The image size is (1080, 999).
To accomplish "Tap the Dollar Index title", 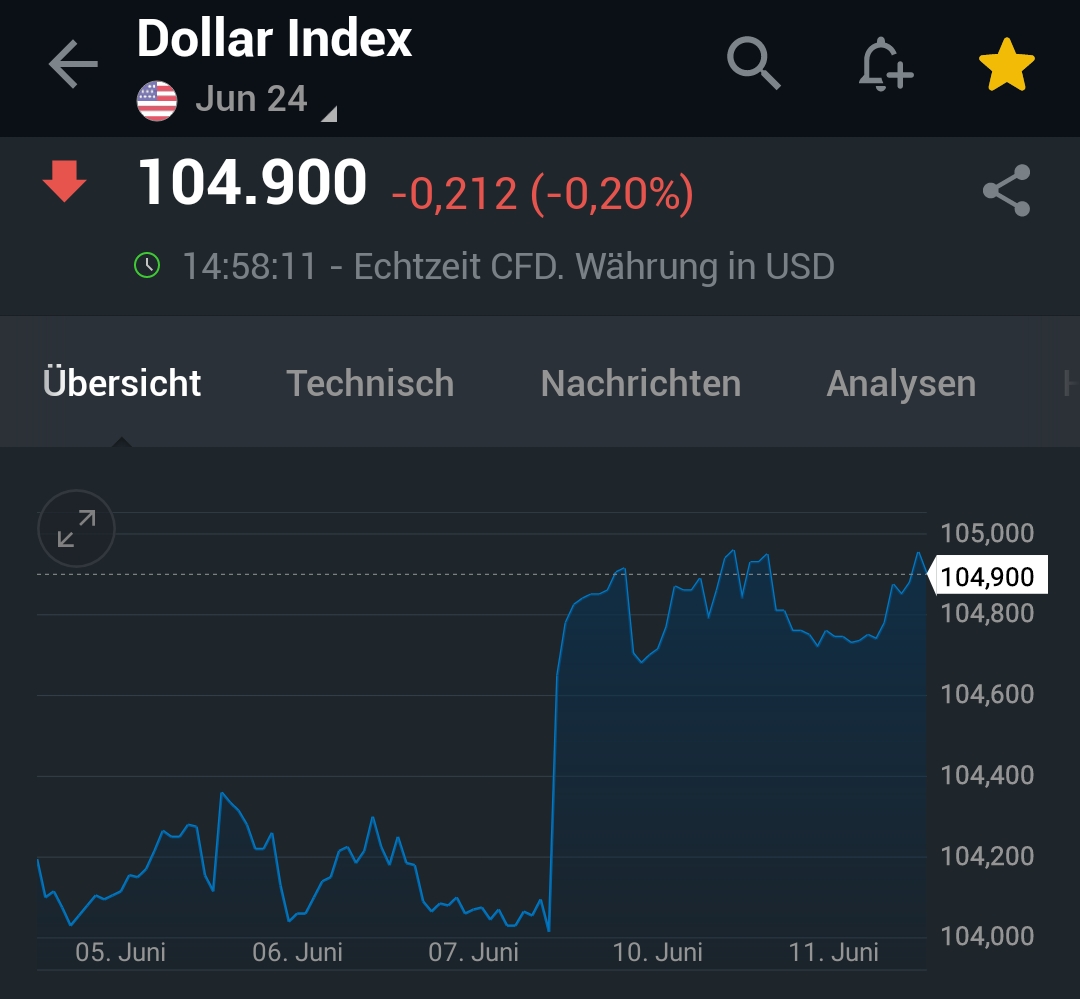I will (x=275, y=40).
